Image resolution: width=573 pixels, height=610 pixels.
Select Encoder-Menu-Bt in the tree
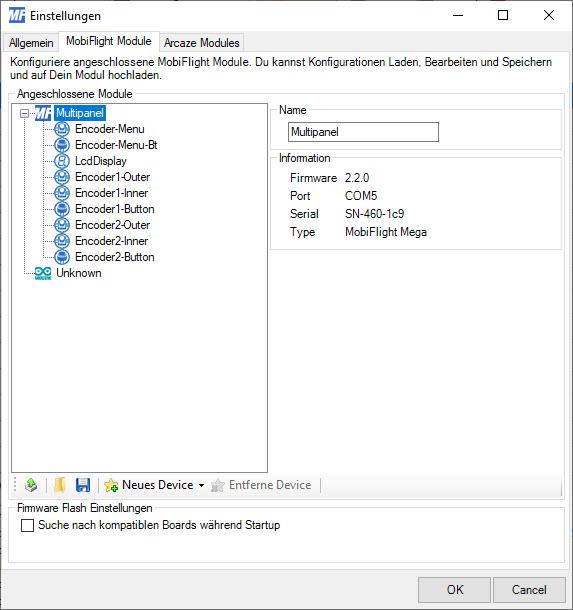[116, 145]
